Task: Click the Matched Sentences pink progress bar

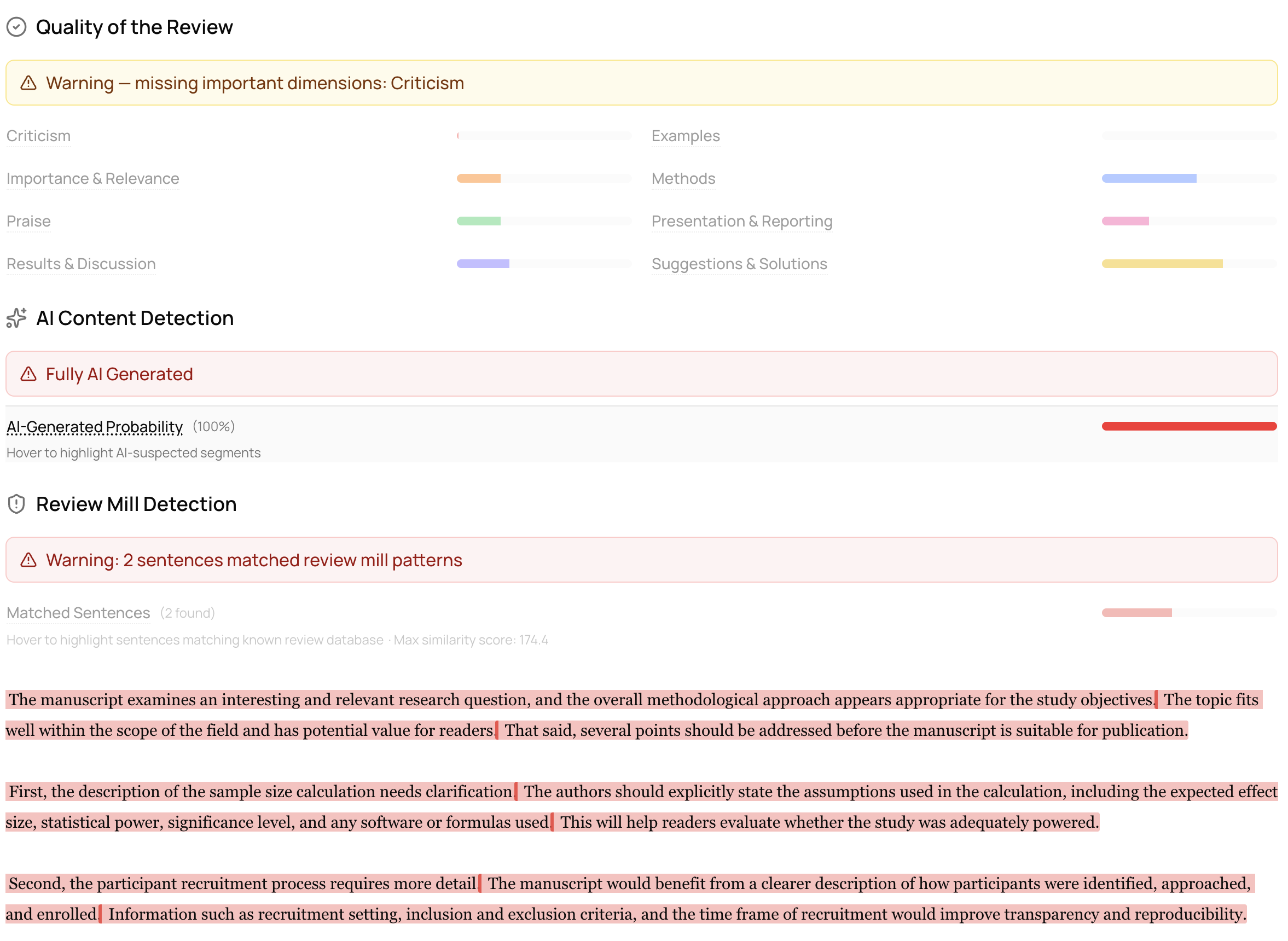Action: 1136,613
